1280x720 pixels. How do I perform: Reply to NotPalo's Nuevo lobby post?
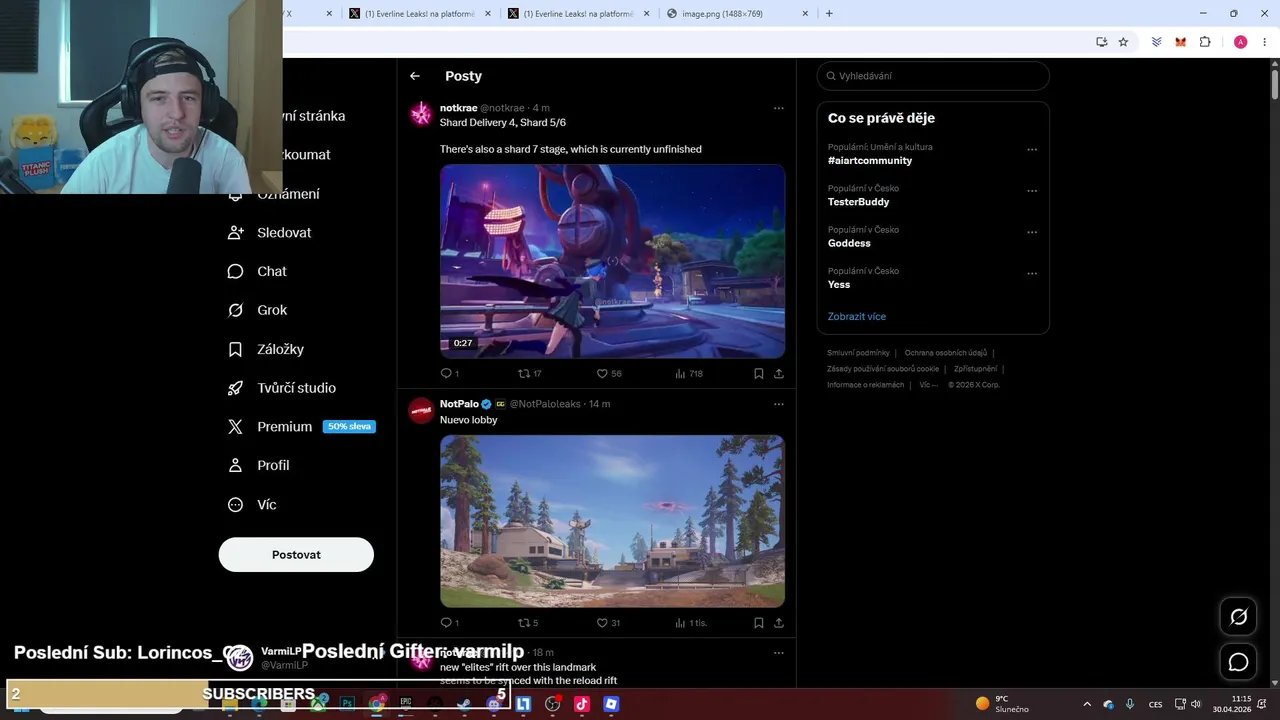click(x=449, y=623)
